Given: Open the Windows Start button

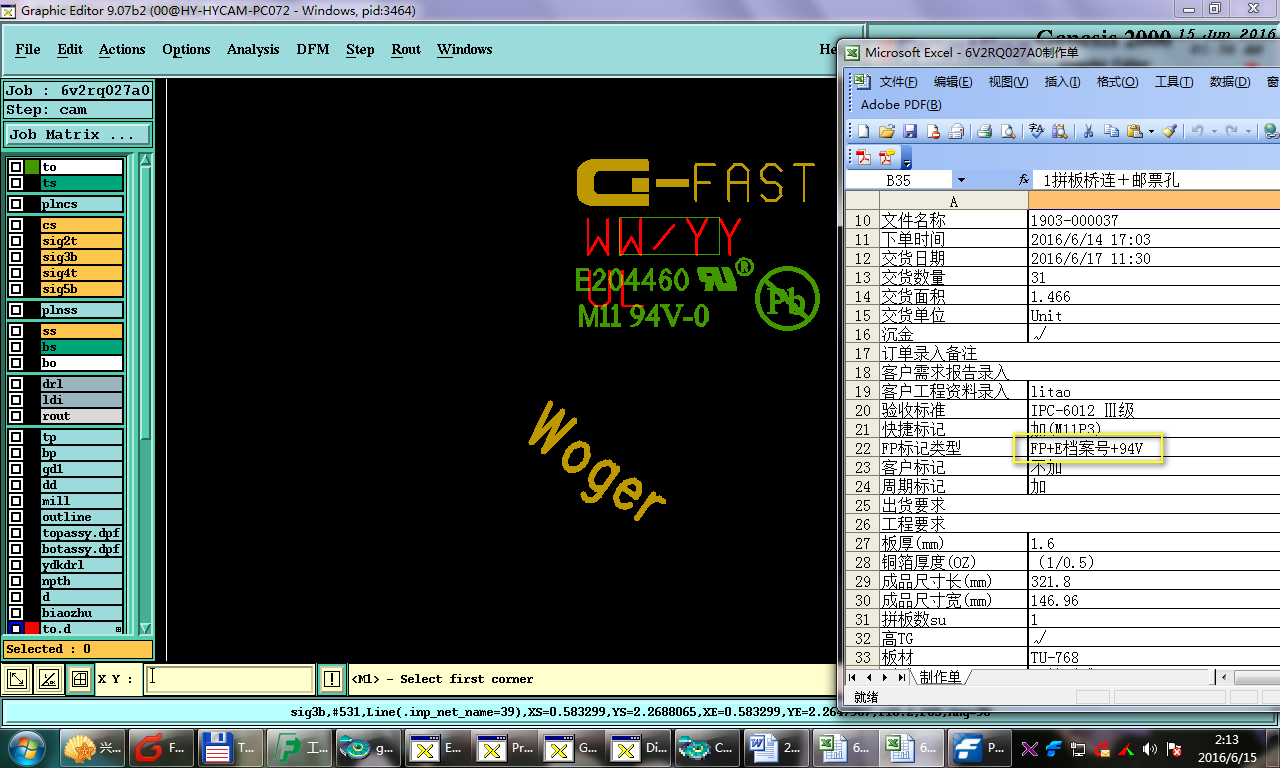Looking at the screenshot, I should [26, 747].
